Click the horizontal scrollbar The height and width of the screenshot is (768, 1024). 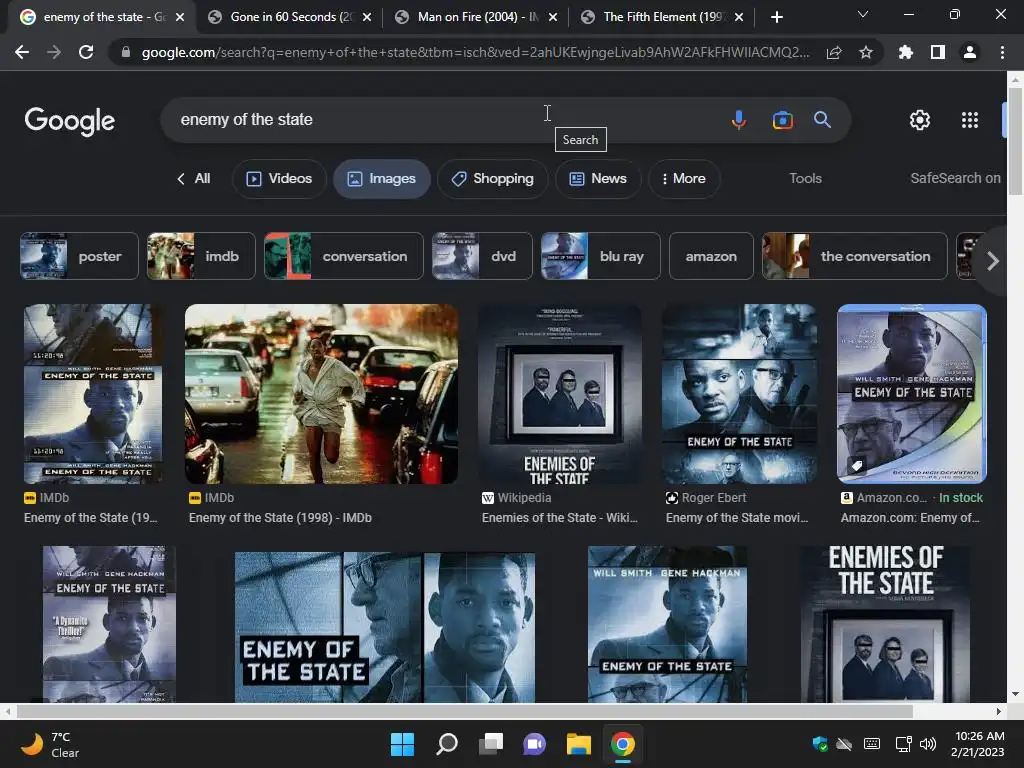coord(465,711)
